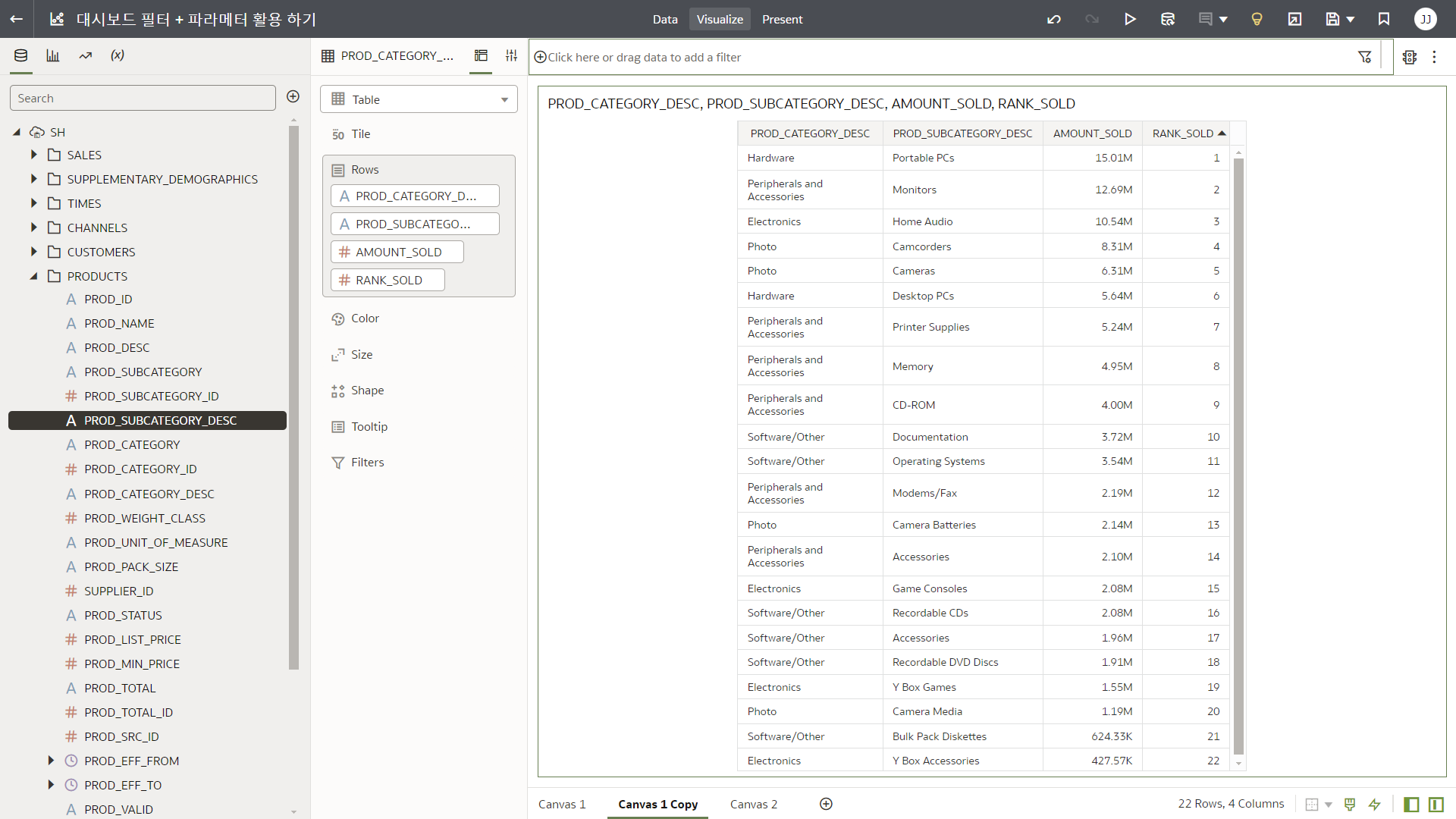
Task: Open the Table visualization type dropdown
Action: (x=419, y=99)
